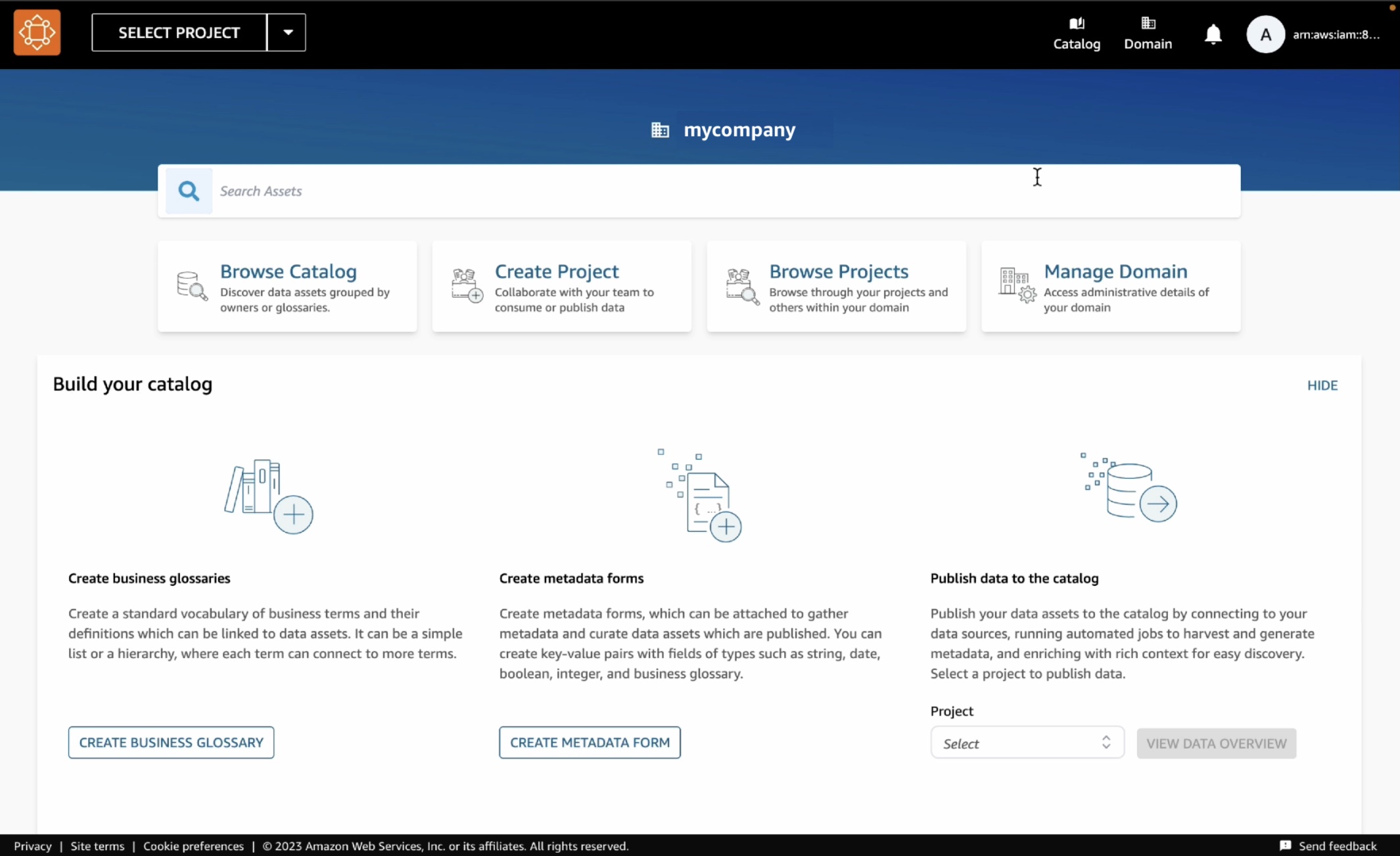Click the Browse Catalog database icon
1400x856 pixels.
tap(192, 286)
